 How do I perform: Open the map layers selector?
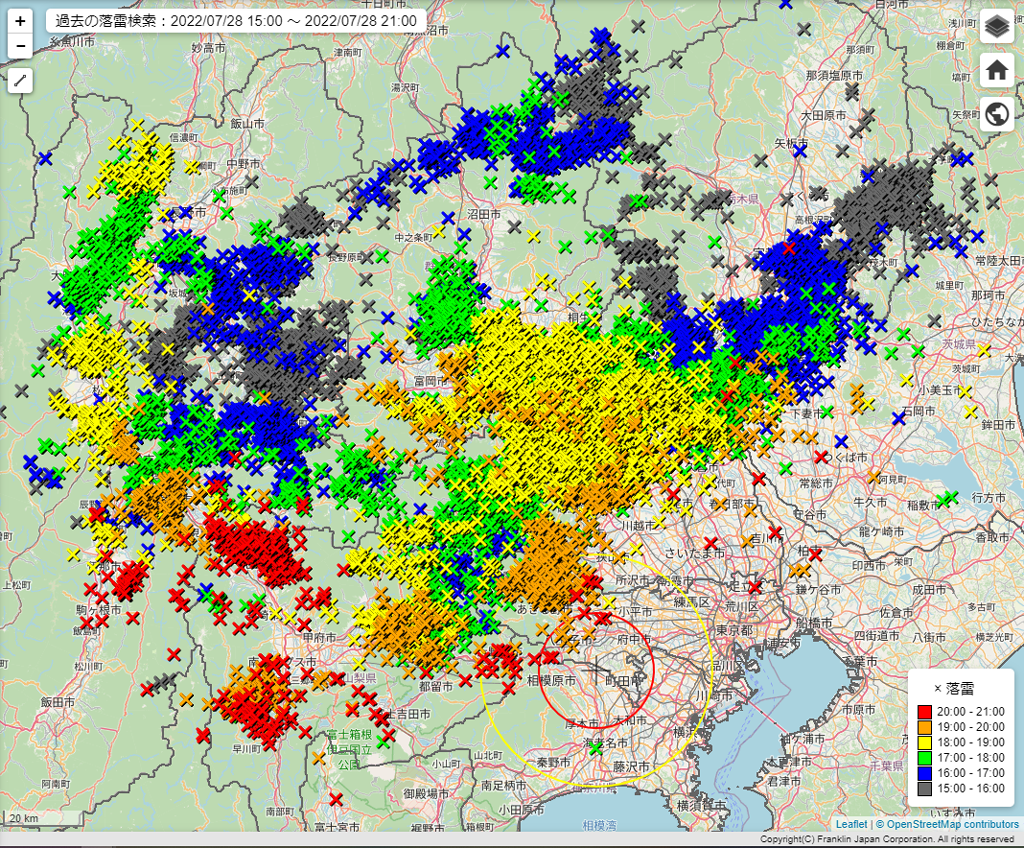coord(996,27)
